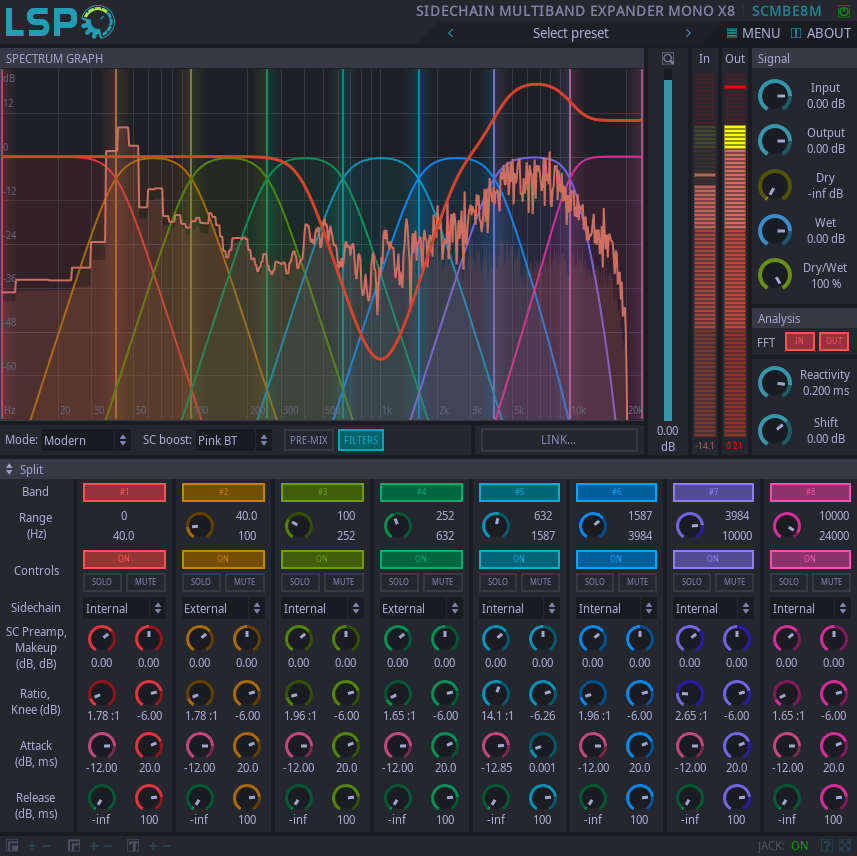Click the minus icon in the bottom status bar

46,845
